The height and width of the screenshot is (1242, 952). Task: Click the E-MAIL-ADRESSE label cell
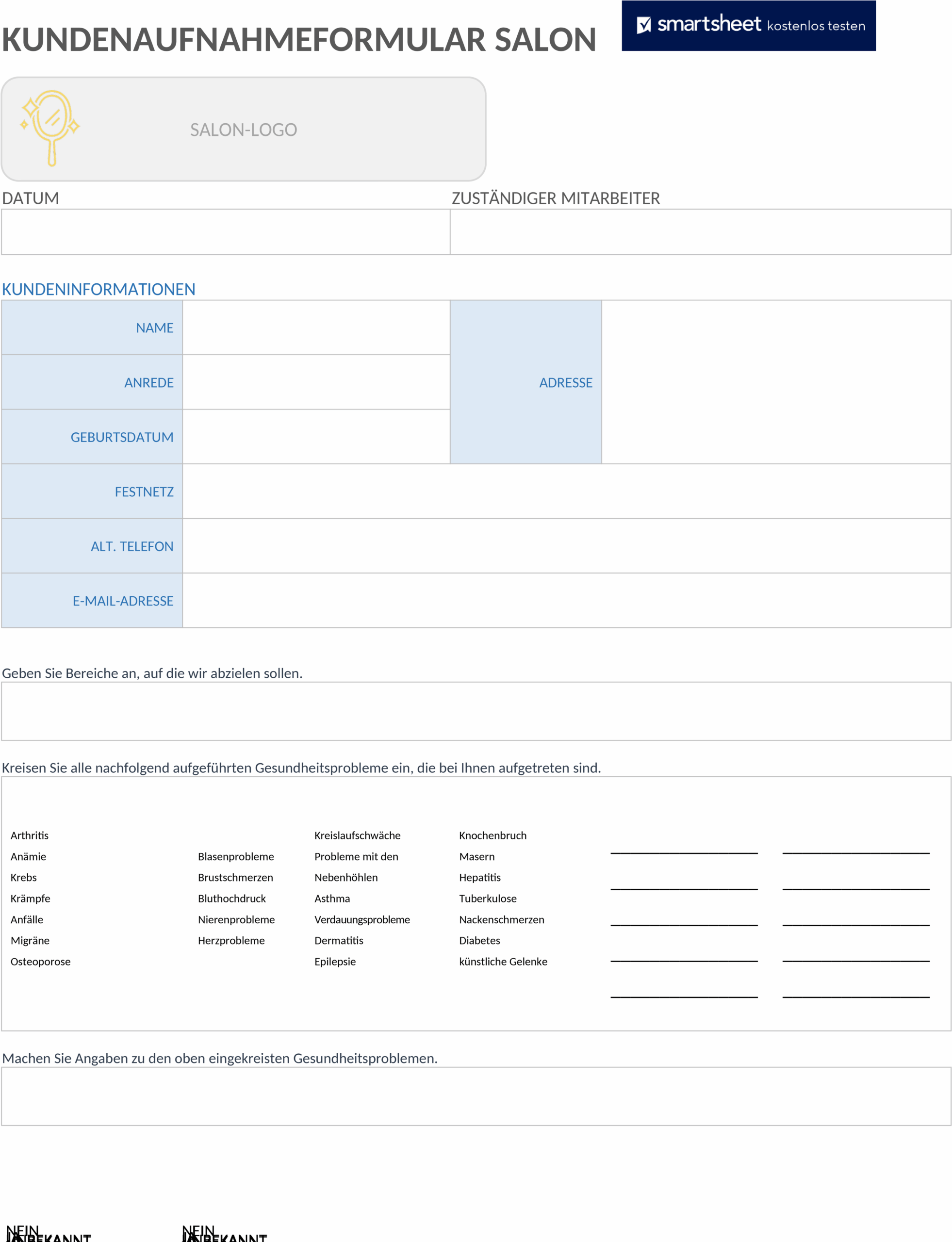pos(92,601)
